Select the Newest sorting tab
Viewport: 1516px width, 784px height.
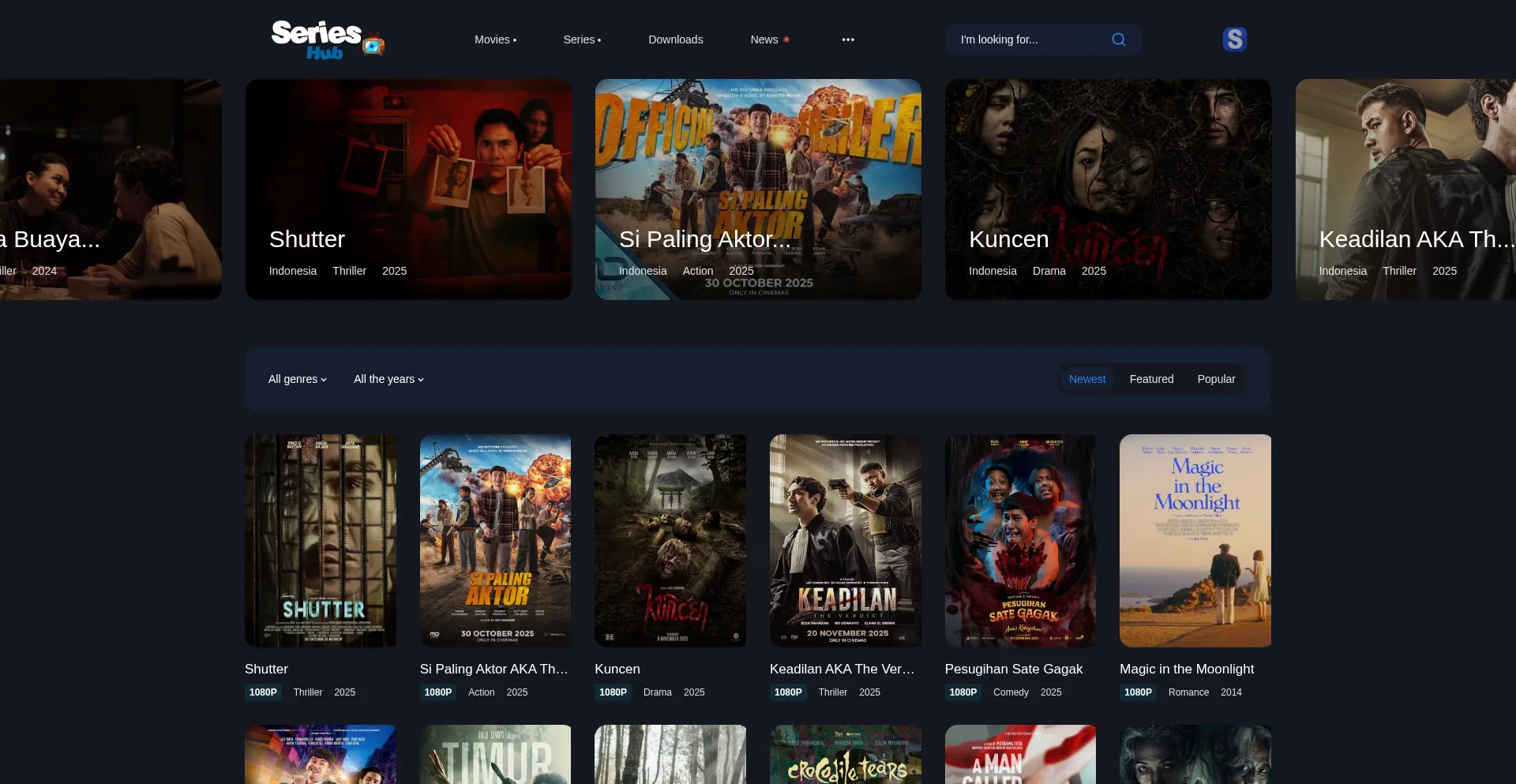[1087, 379]
